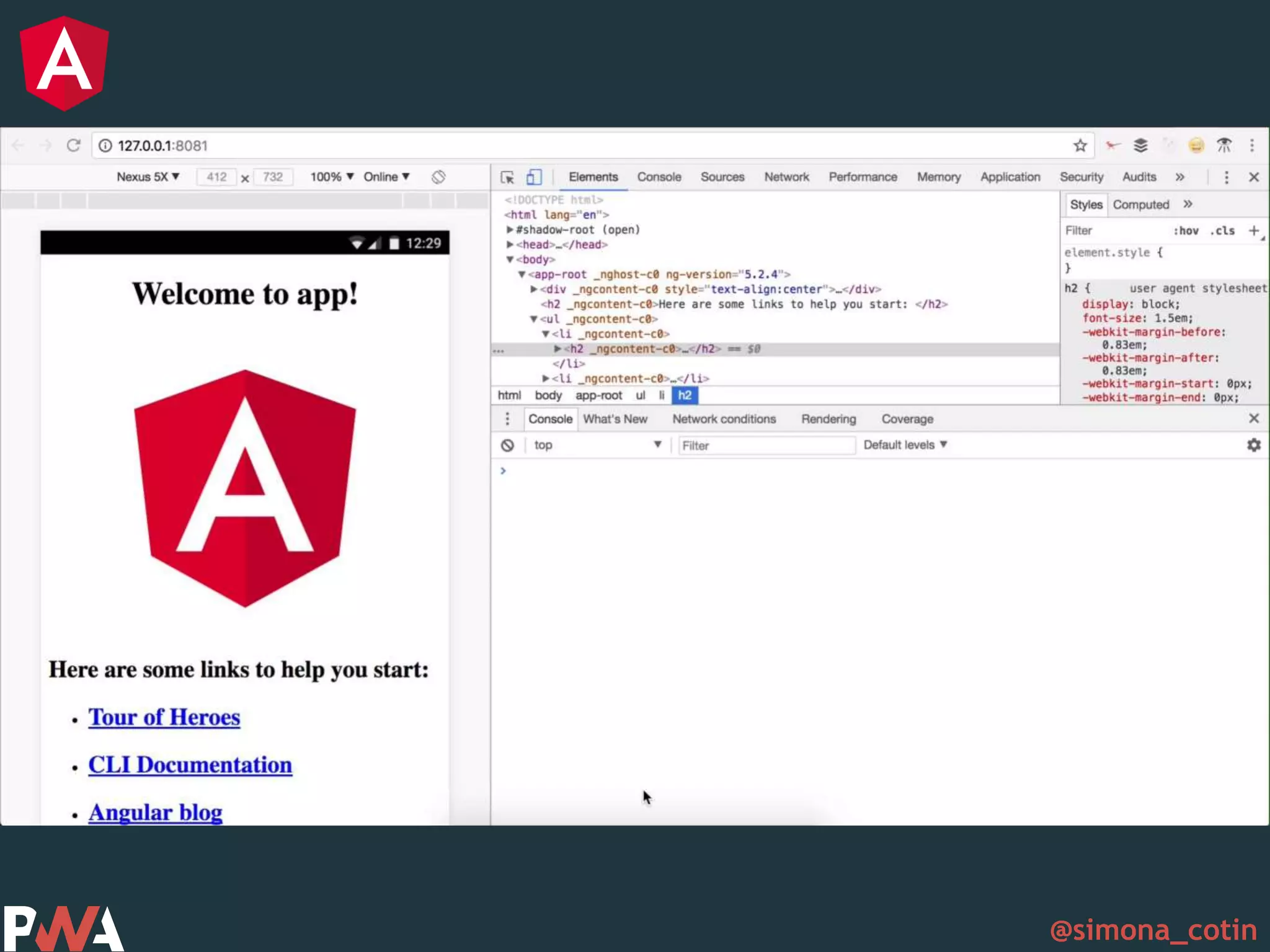Switch to the Network tab
The width and height of the screenshot is (1270, 952).
point(786,177)
